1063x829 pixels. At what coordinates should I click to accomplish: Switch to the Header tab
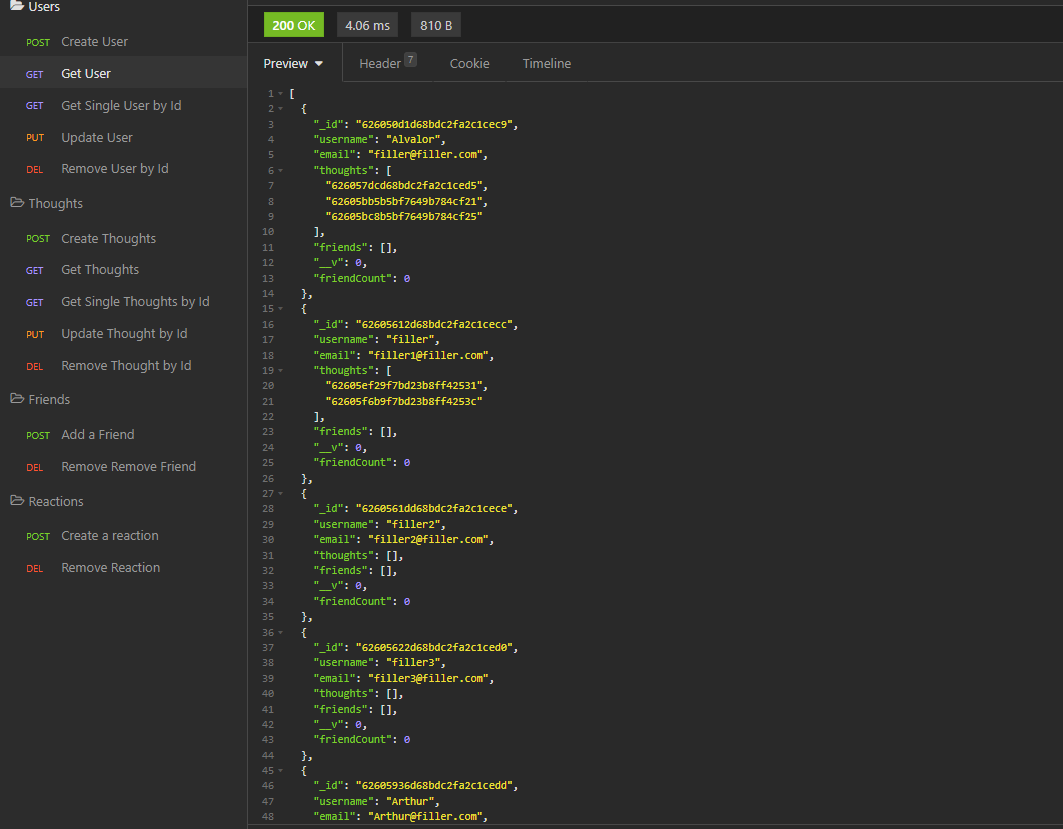(x=387, y=63)
